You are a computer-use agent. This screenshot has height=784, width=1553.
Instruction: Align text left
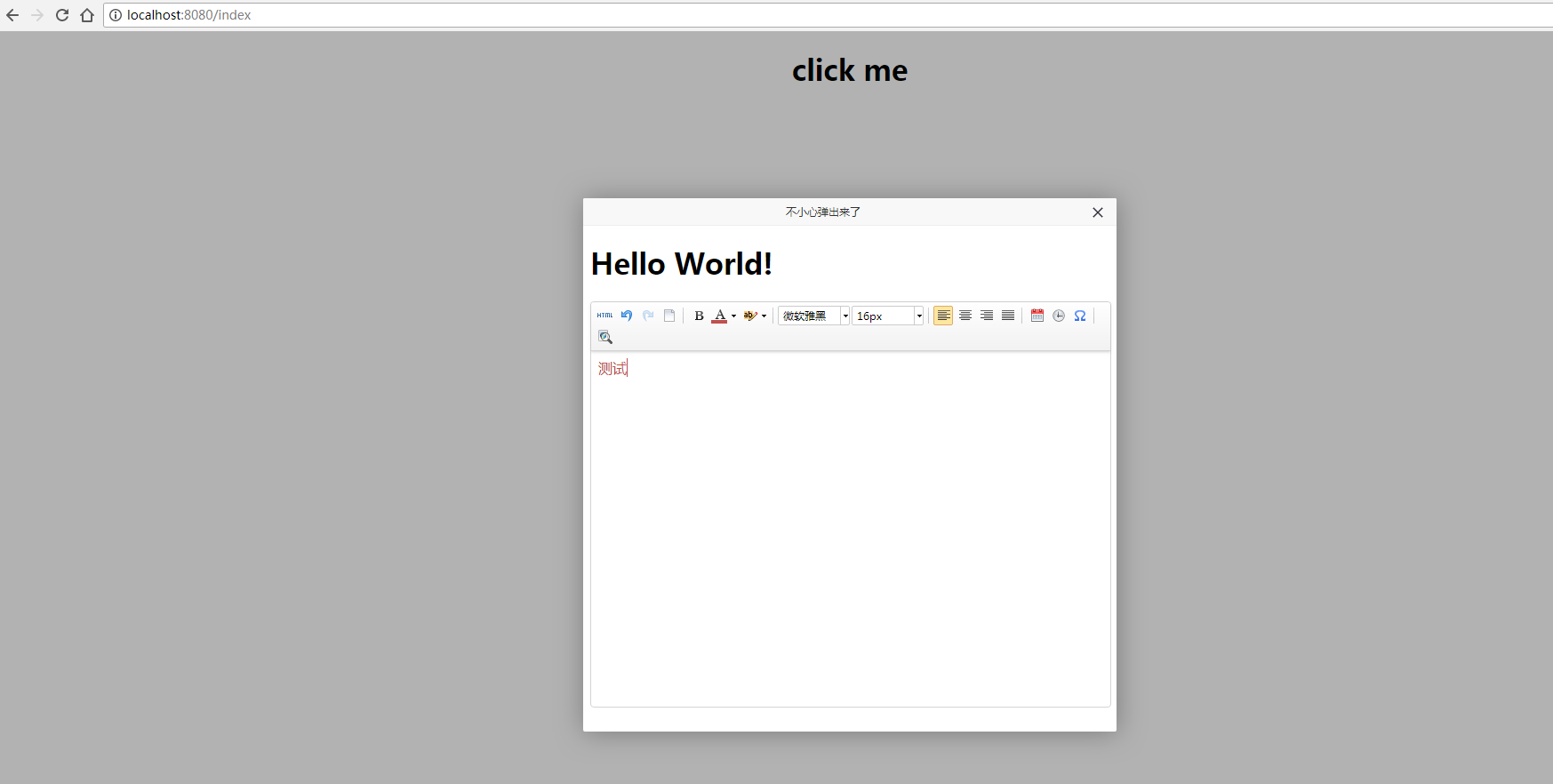coord(943,316)
